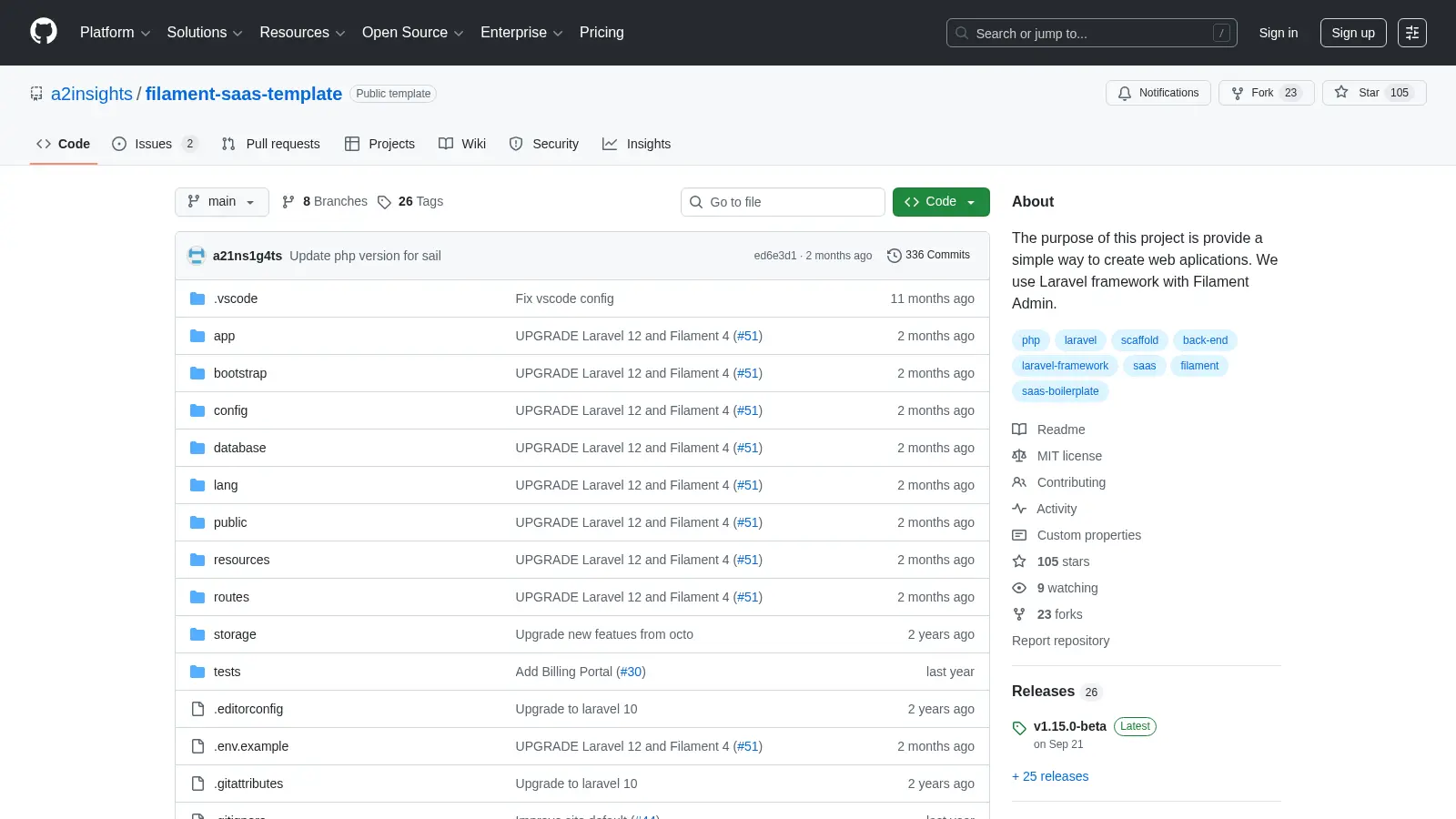The image size is (1456, 819).
Task: Select the saas-boilerplate topic tag
Action: tap(1060, 391)
